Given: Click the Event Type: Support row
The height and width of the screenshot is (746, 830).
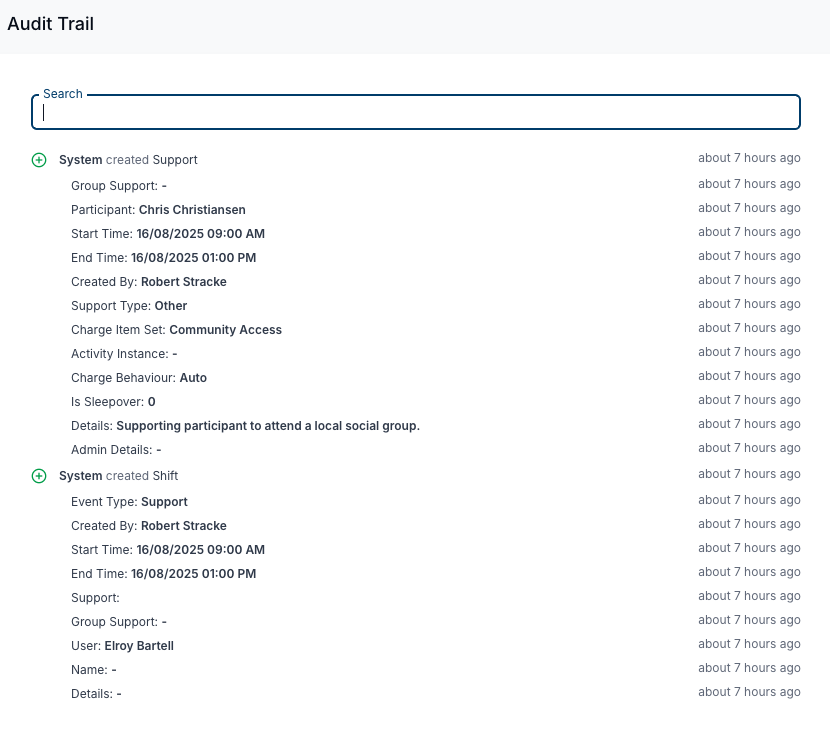Looking at the screenshot, I should coord(129,502).
